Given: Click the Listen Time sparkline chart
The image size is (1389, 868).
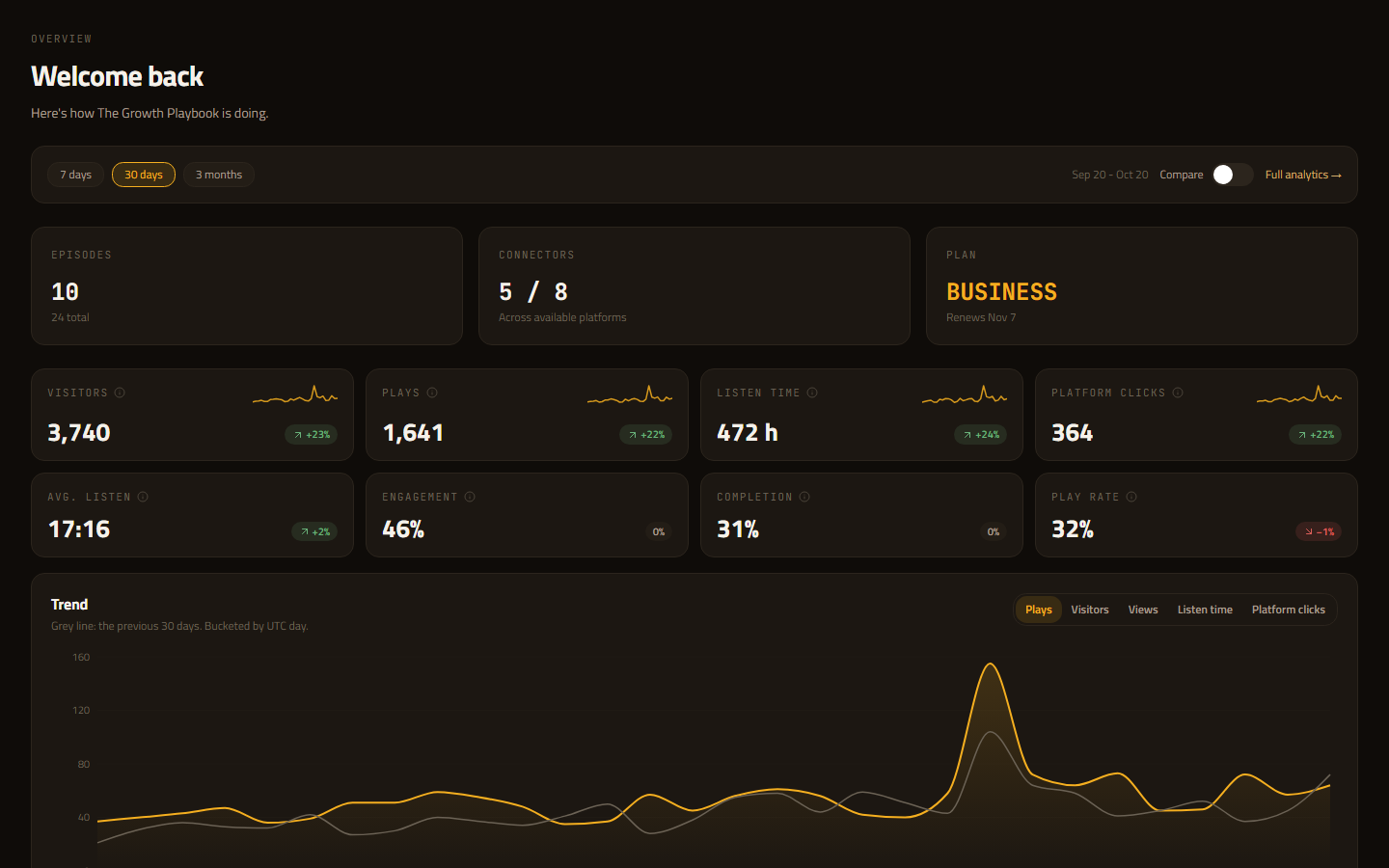Looking at the screenshot, I should (965, 394).
